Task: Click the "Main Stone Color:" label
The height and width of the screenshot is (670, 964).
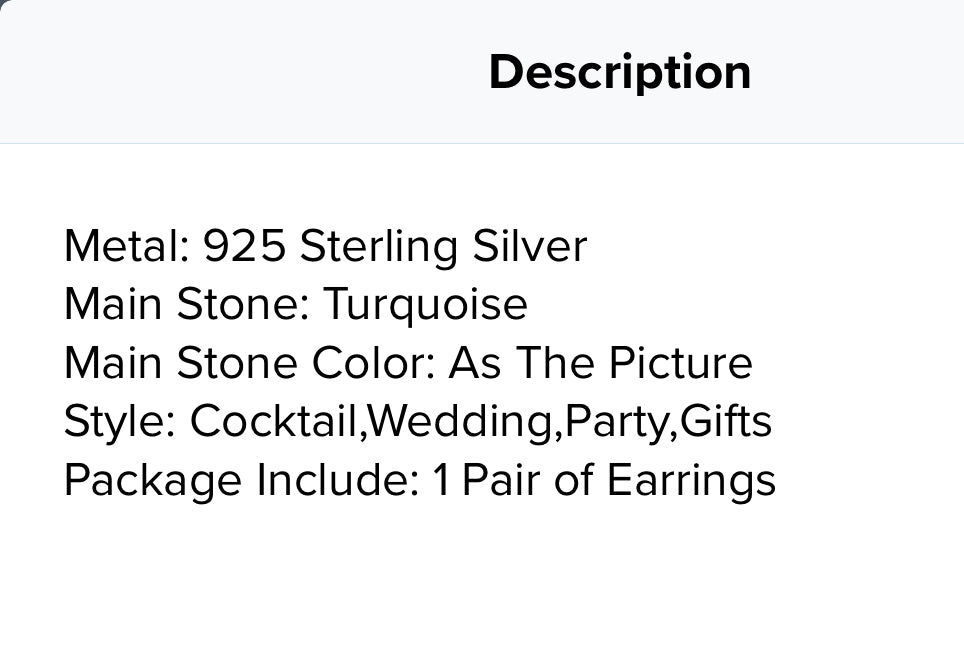Action: click(x=250, y=363)
